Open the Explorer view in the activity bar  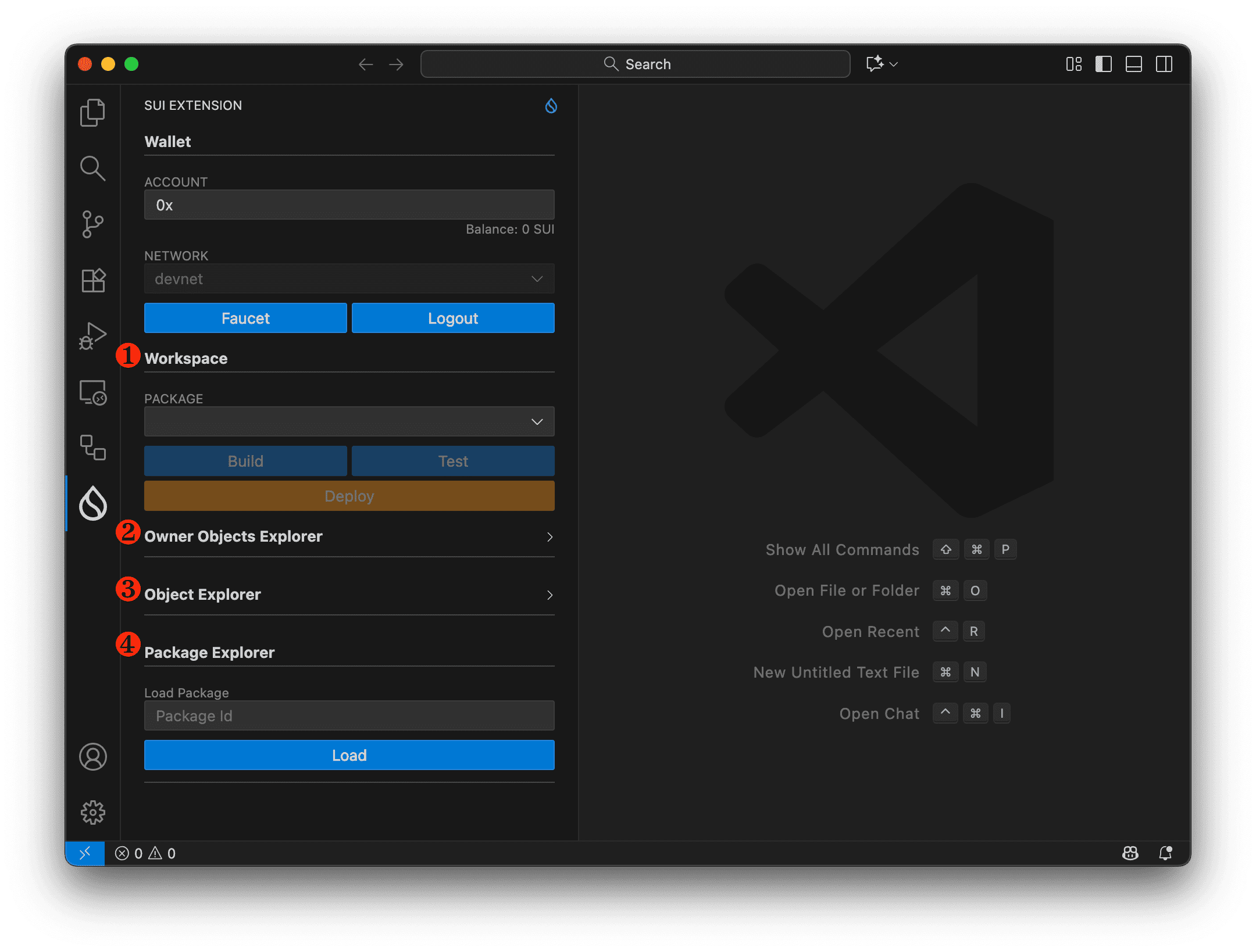(x=92, y=112)
